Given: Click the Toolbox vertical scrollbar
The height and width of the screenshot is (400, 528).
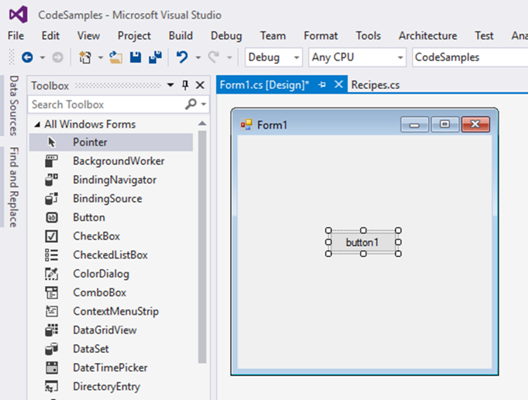Looking at the screenshot, I should tap(202, 247).
